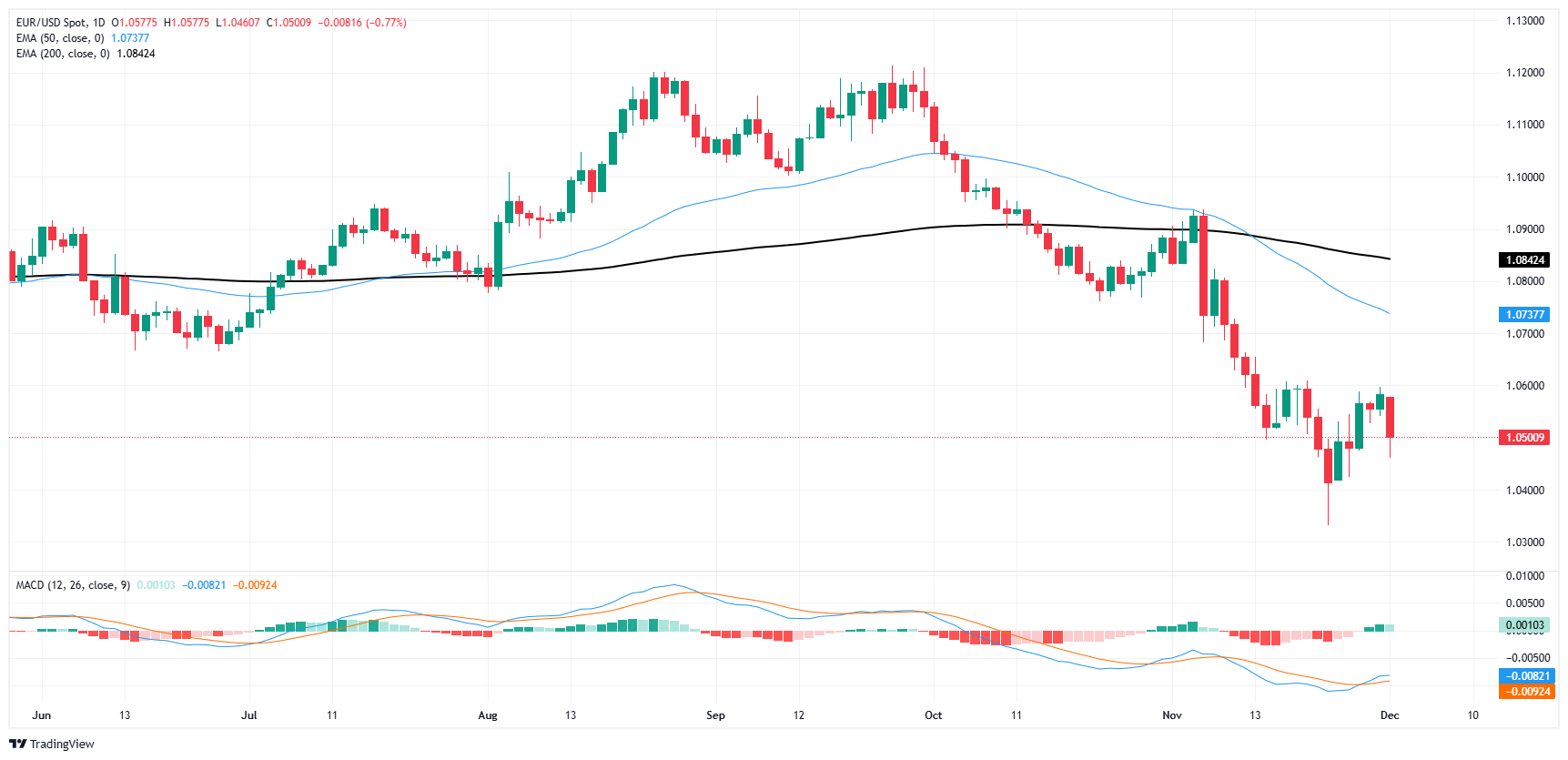Screen dimensions: 1568x760
Task: Click the latest red candlestick at Dec
Action: click(x=1390, y=418)
